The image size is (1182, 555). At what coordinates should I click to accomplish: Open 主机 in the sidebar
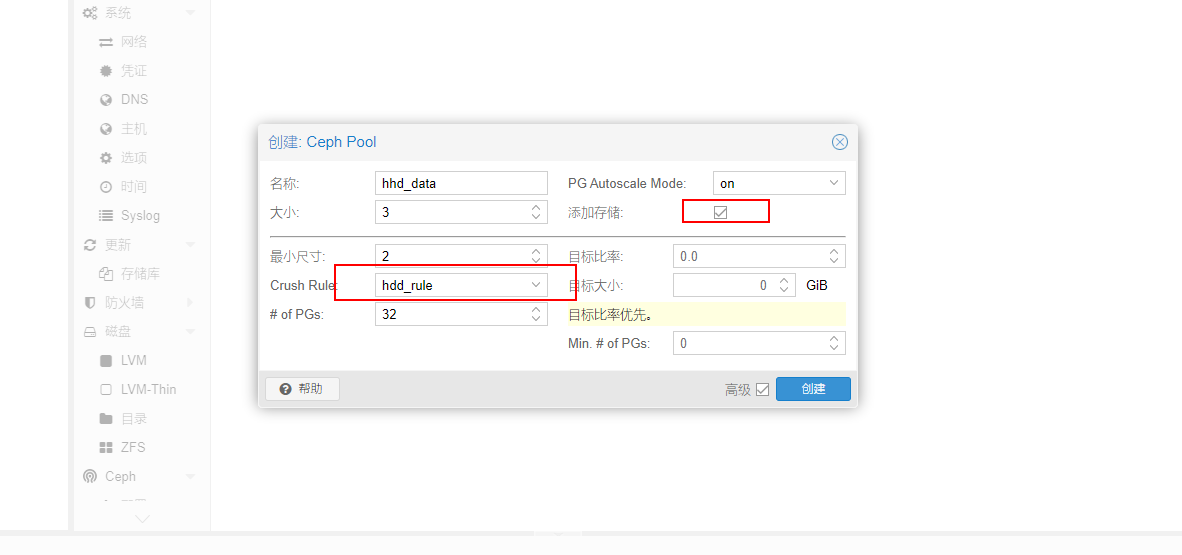tap(134, 129)
